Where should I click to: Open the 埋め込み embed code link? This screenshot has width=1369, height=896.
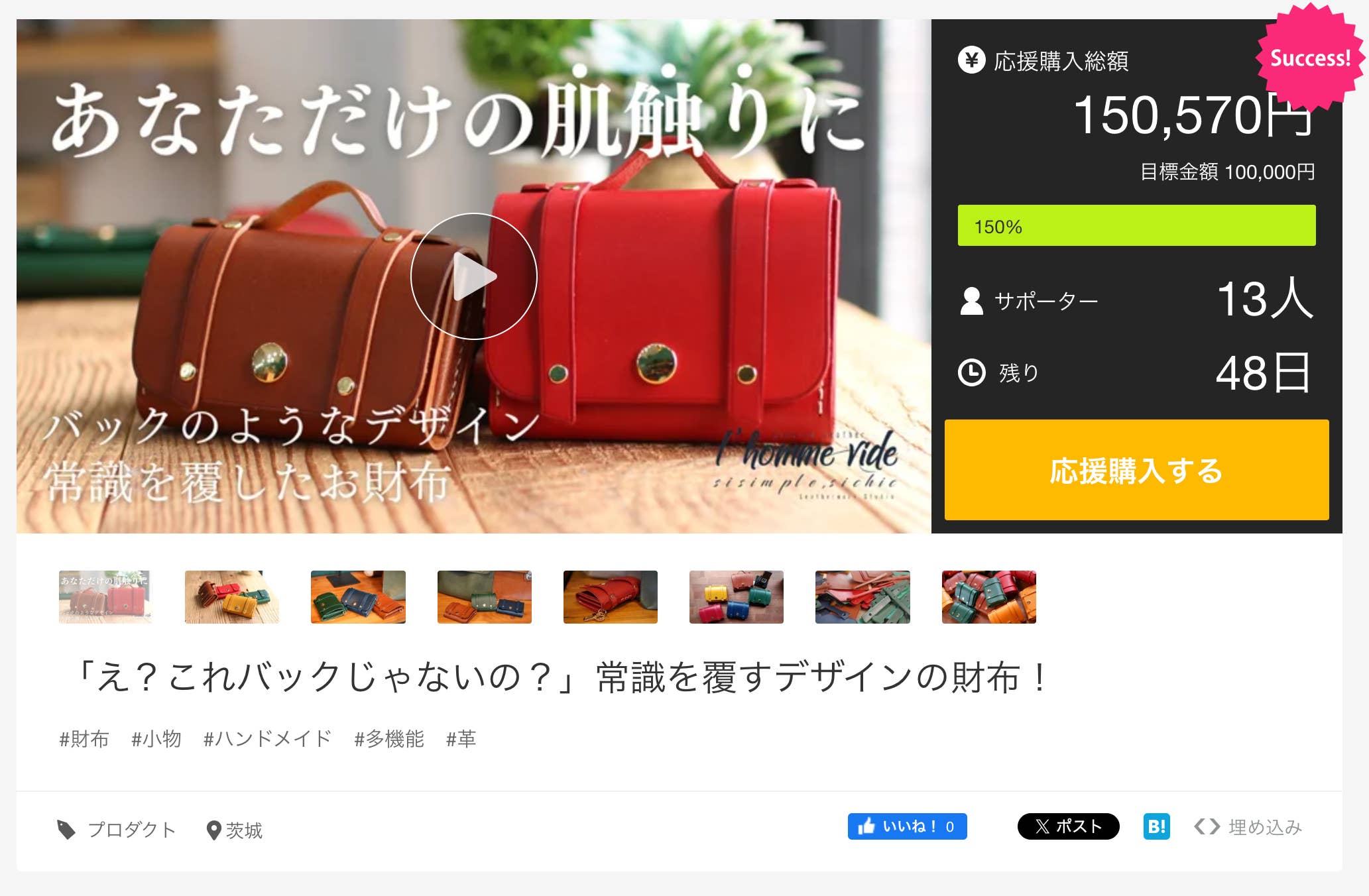tap(1248, 827)
